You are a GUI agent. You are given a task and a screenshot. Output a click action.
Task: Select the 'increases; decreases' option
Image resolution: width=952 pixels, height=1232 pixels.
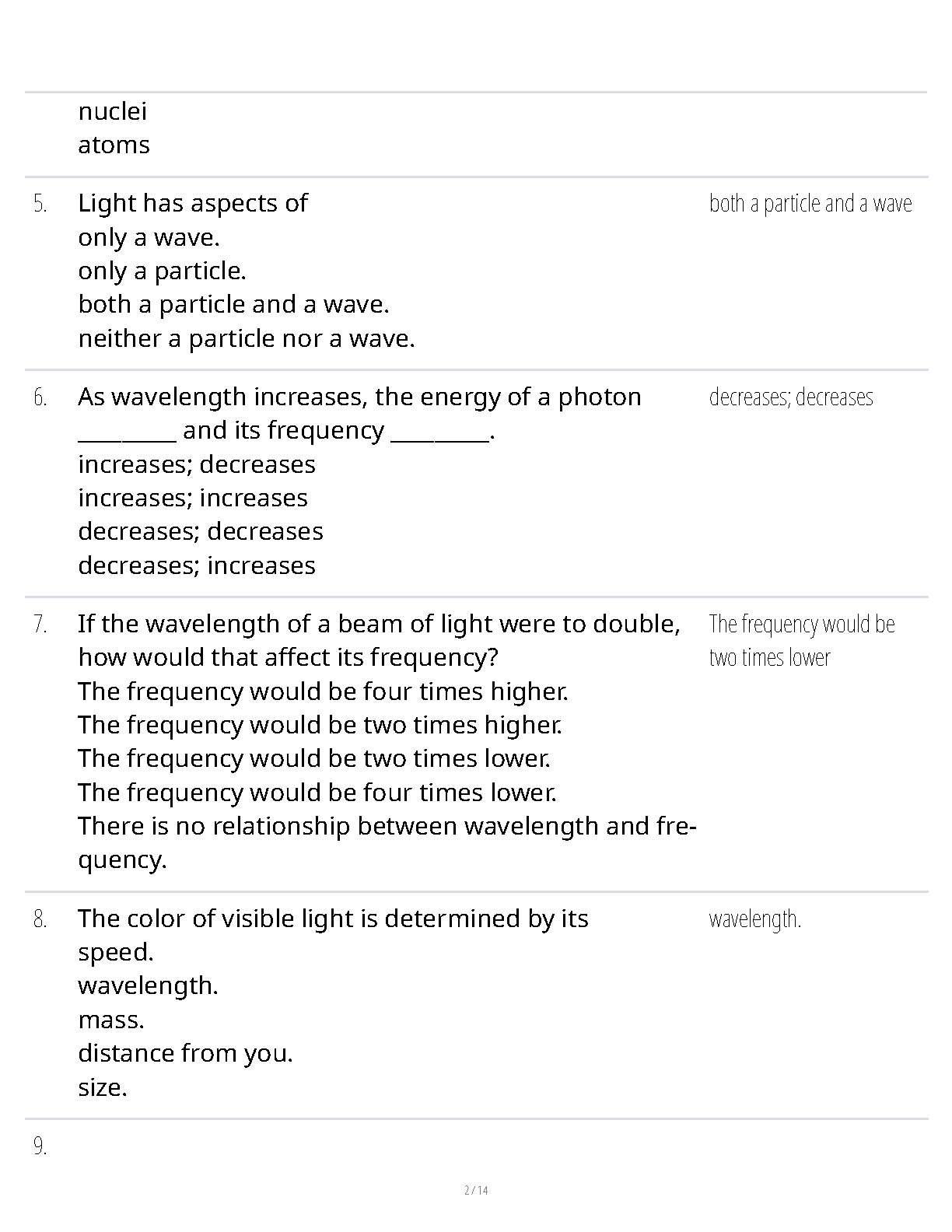[197, 464]
